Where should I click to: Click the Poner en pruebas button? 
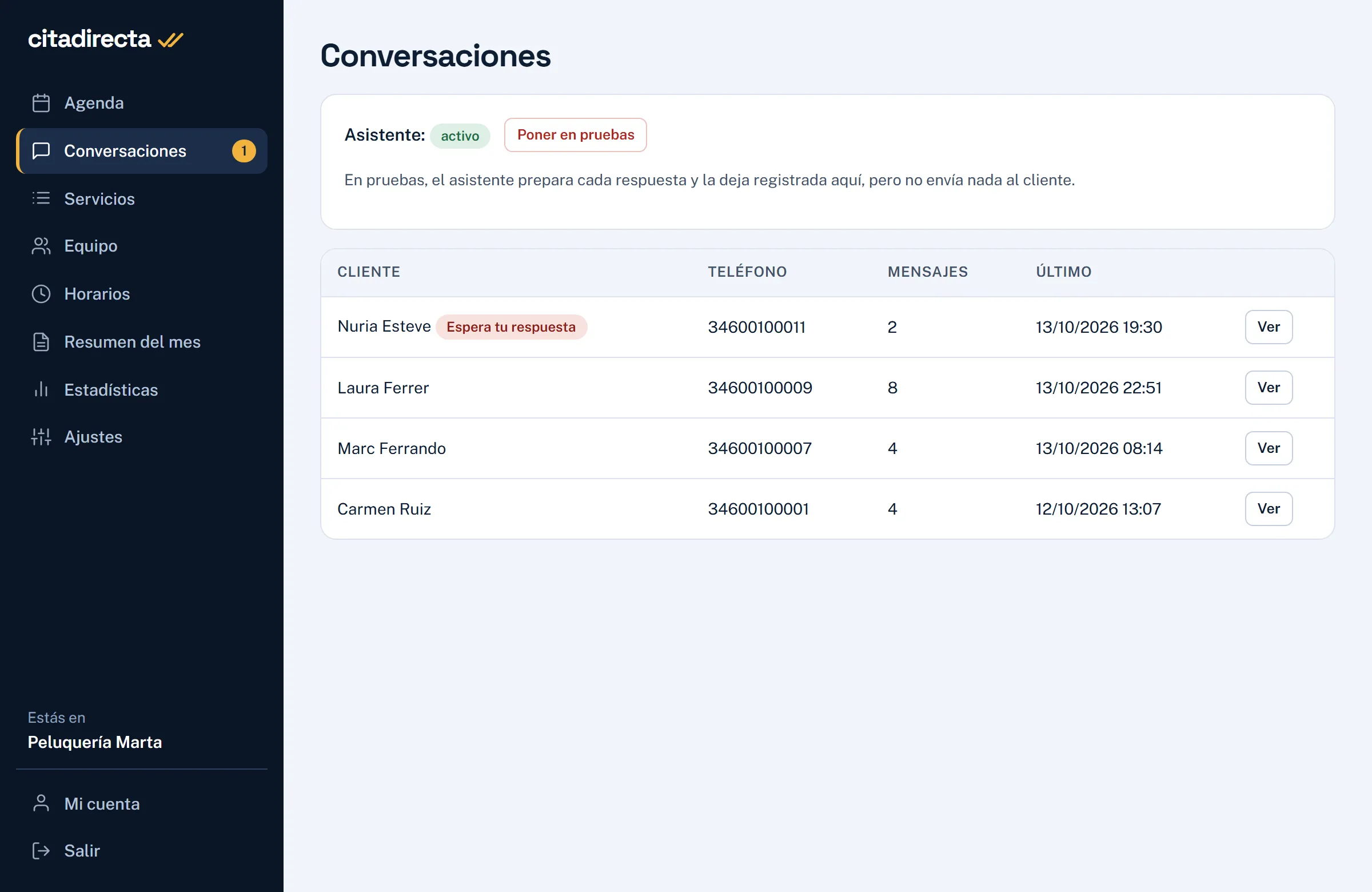(x=575, y=135)
